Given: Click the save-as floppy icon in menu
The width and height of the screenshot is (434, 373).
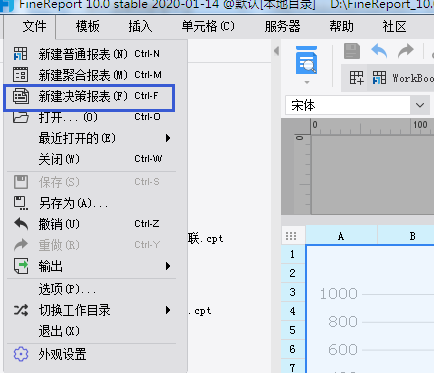Looking at the screenshot, I should (21, 203).
